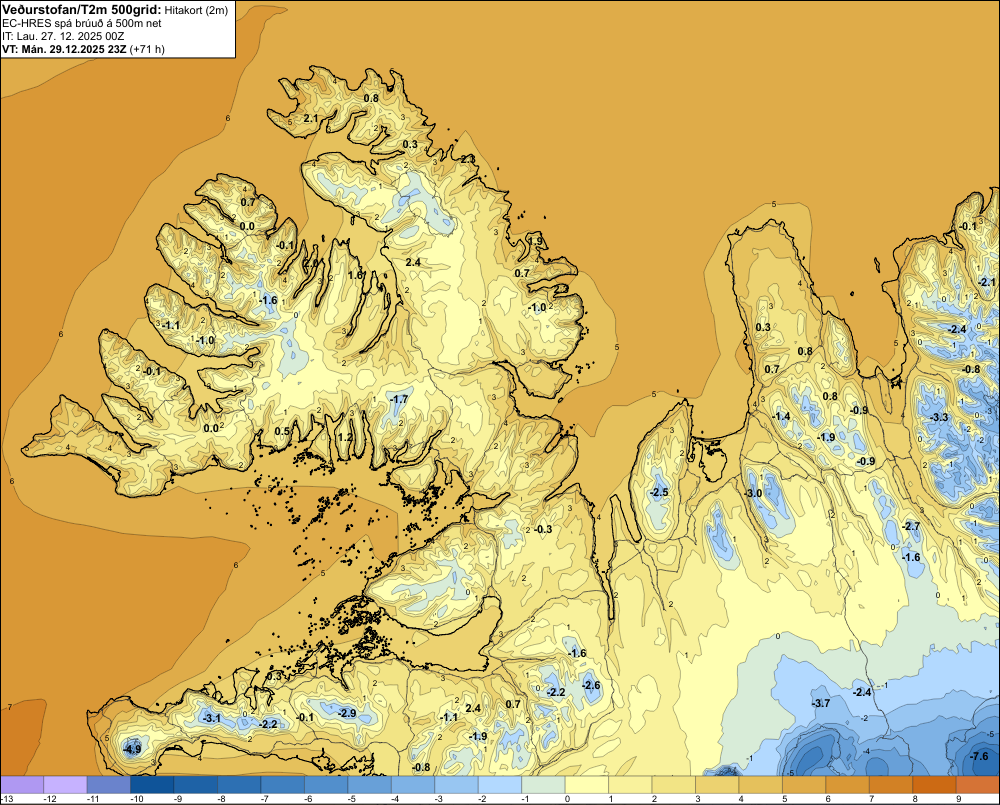
Task: Click the -1.4 temperature value on the map
Action: pos(781,417)
